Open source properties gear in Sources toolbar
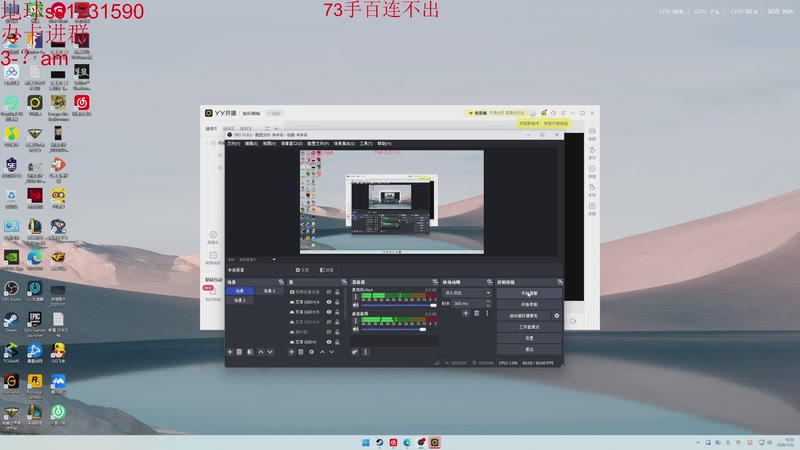Viewport: 800px width, 450px height. 311,352
